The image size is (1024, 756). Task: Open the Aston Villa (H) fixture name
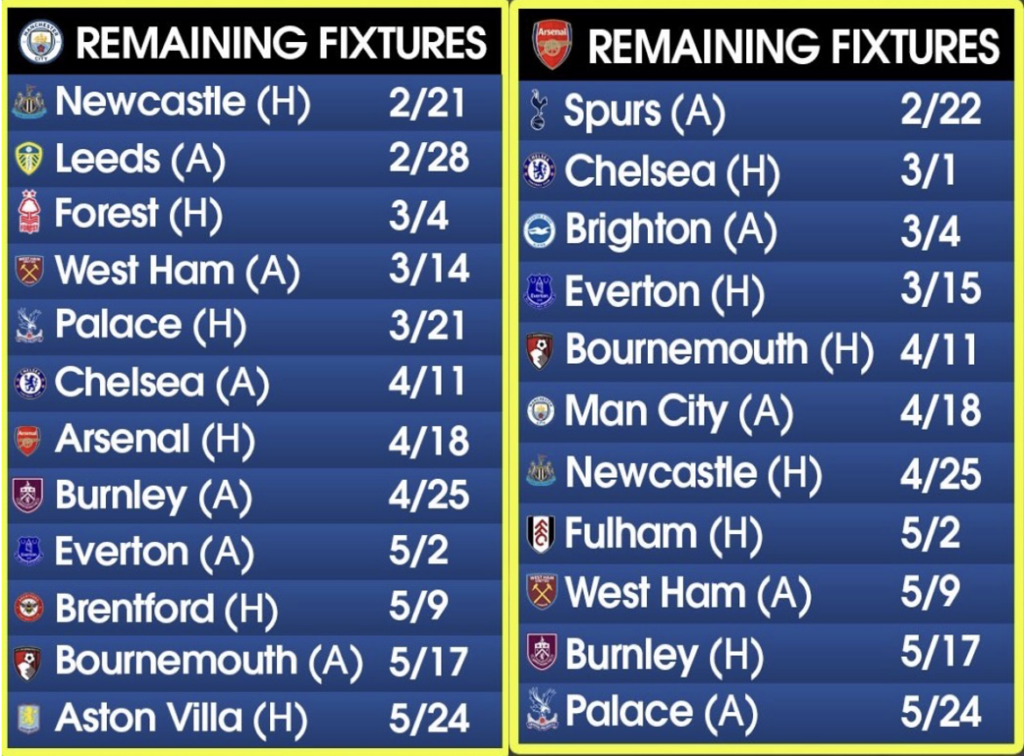pos(181,718)
